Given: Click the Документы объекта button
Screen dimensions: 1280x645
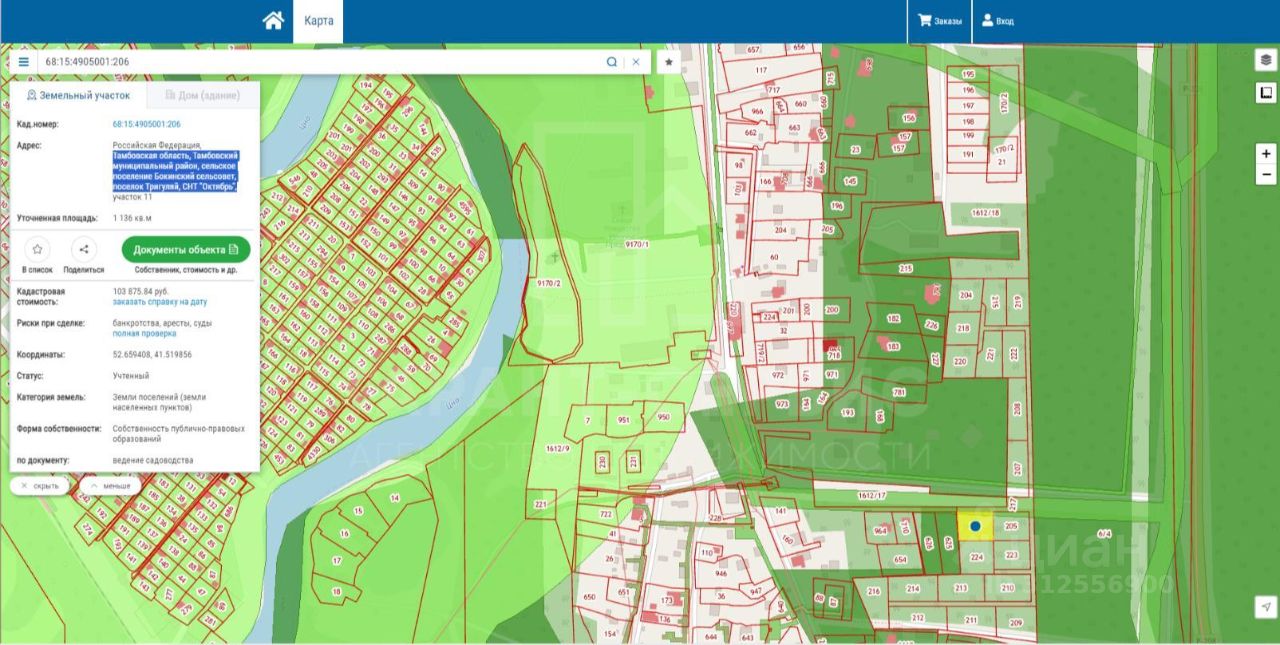Looking at the screenshot, I should pyautogui.click(x=185, y=249).
